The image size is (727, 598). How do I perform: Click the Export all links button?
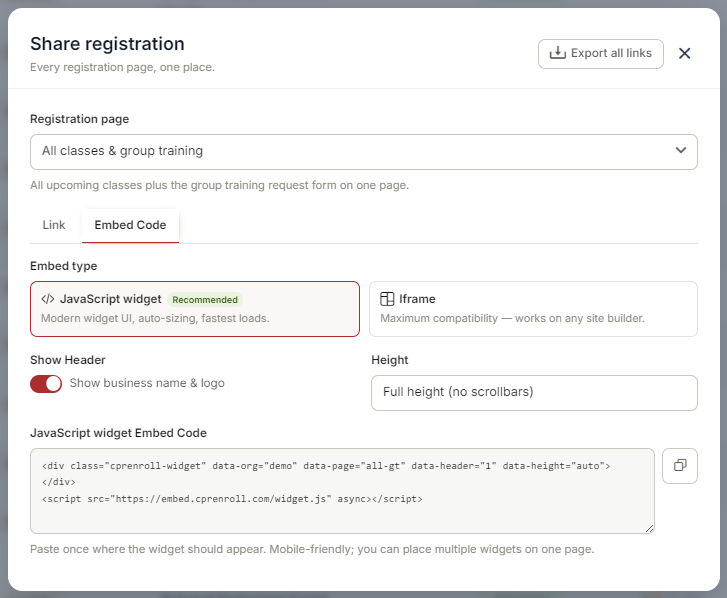[600, 54]
